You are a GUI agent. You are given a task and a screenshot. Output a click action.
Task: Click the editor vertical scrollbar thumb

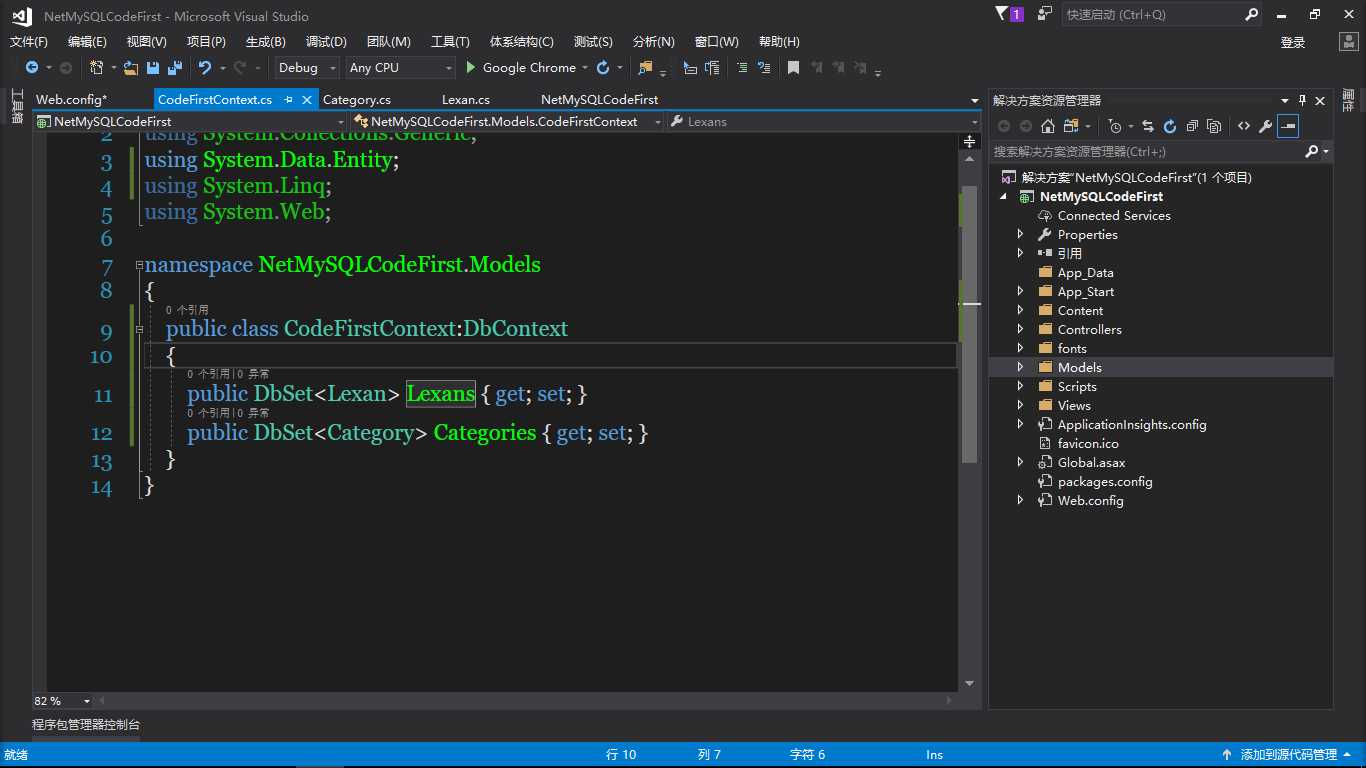click(969, 324)
